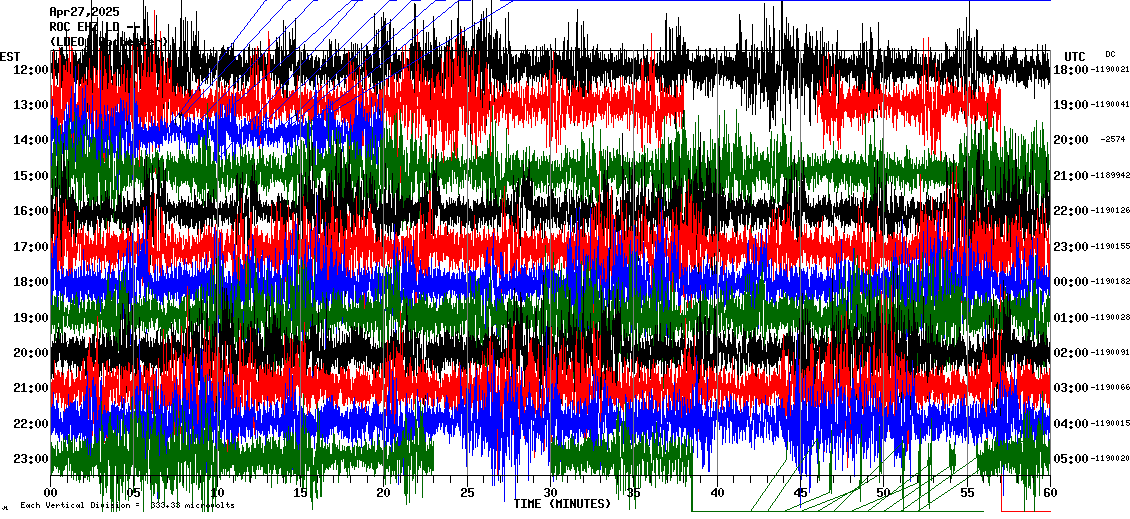This screenshot has width=1130, height=519.
Task: Select the 15:00 EST row label
Action: [30, 176]
